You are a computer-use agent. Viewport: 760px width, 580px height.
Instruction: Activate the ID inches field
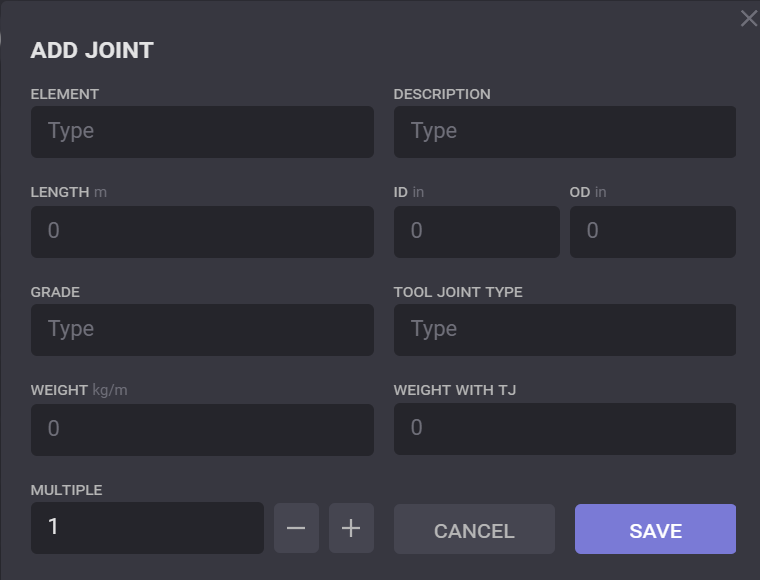click(x=476, y=231)
